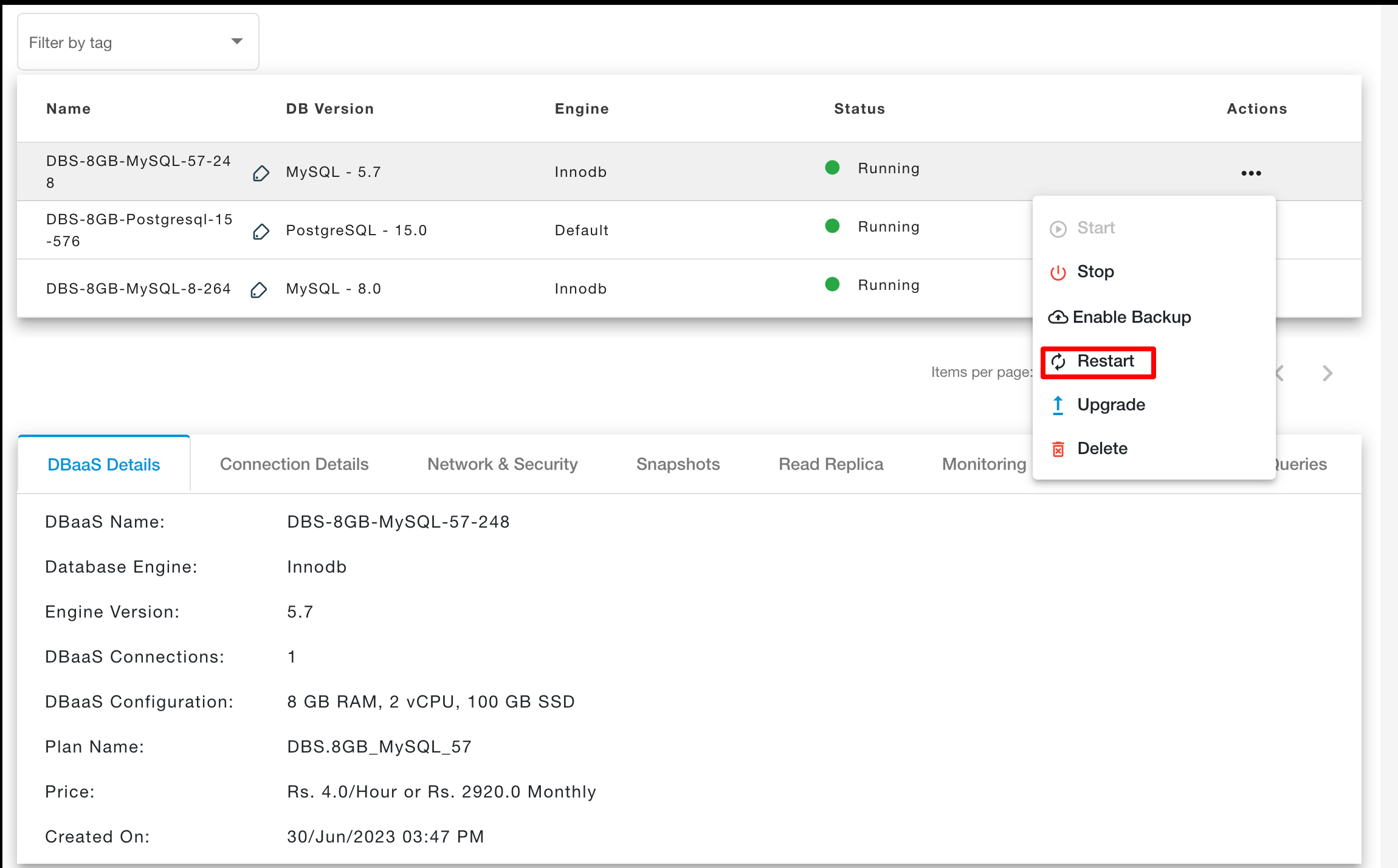This screenshot has width=1398, height=868.
Task: Open the Connection Details tab
Action: (x=294, y=464)
